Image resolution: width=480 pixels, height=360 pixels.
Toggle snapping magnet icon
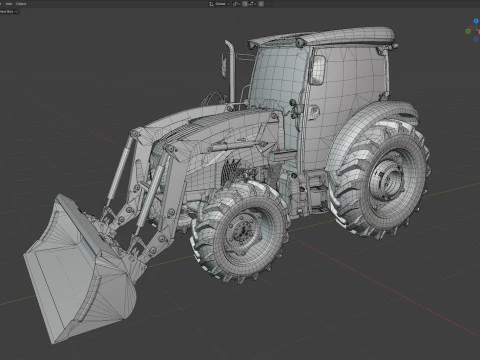[x=245, y=4]
